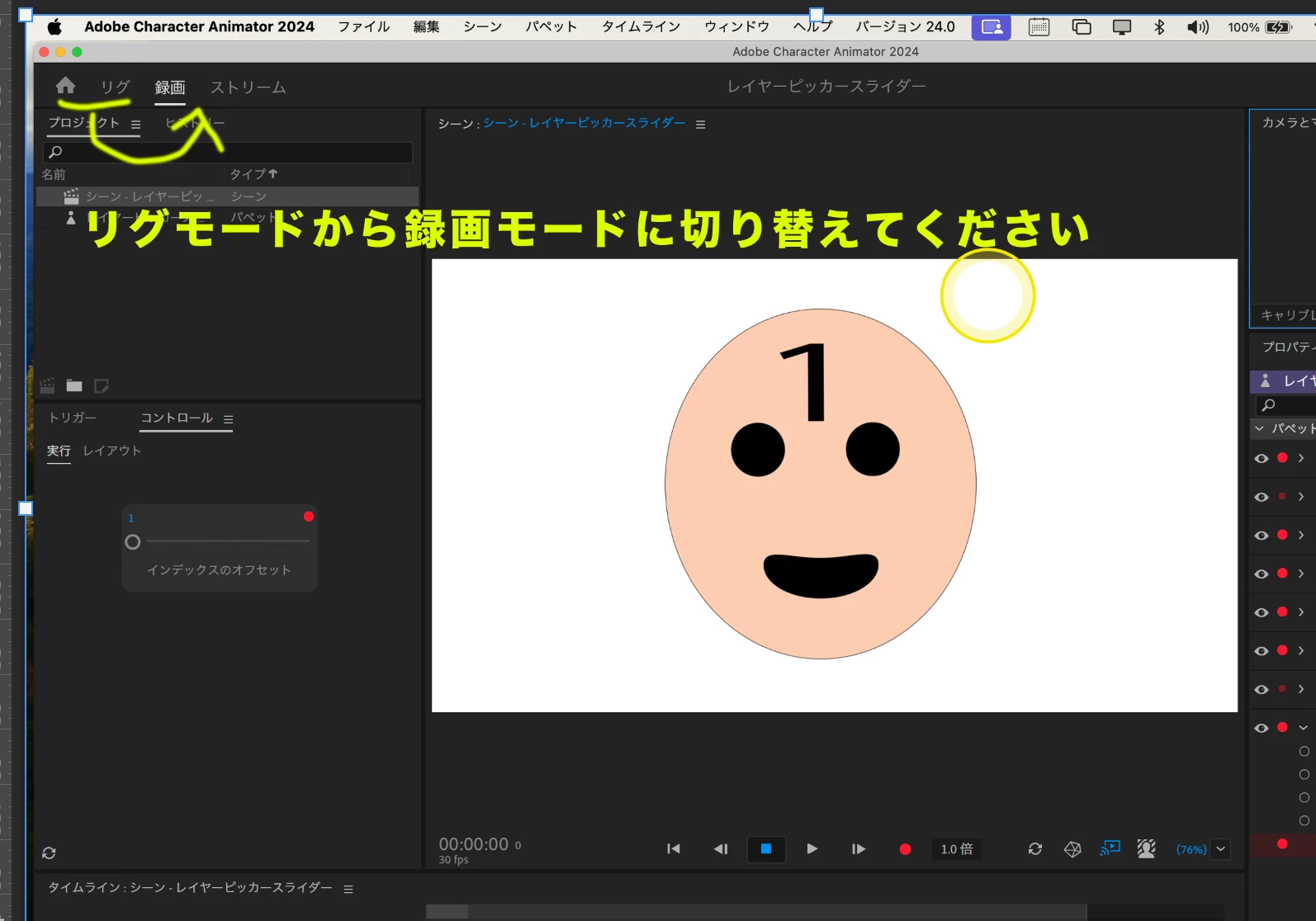1316x921 pixels.
Task: Expand the second behavior row chevron
Action: click(x=1301, y=497)
